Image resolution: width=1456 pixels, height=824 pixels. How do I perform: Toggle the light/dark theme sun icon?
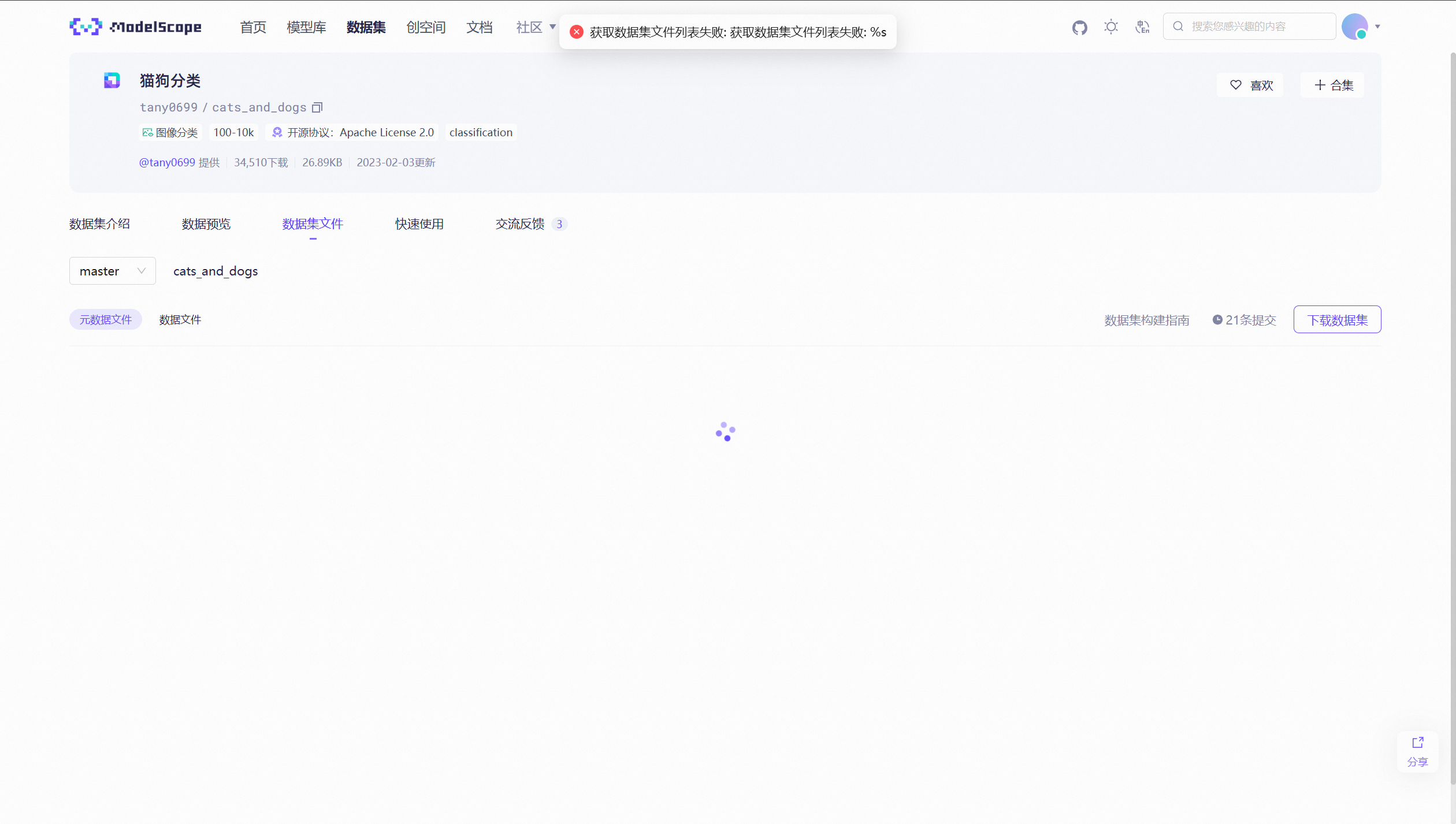point(1110,27)
